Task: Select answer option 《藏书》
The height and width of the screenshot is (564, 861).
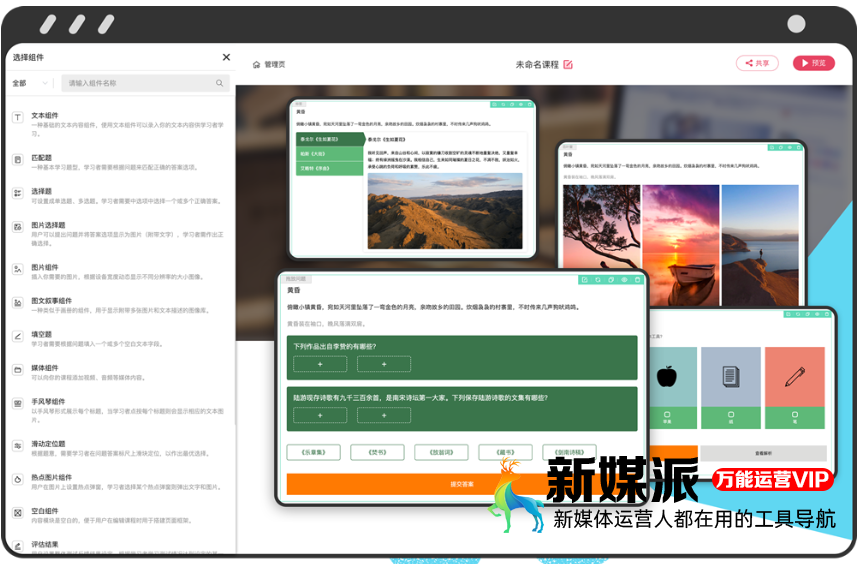Action: point(505,452)
